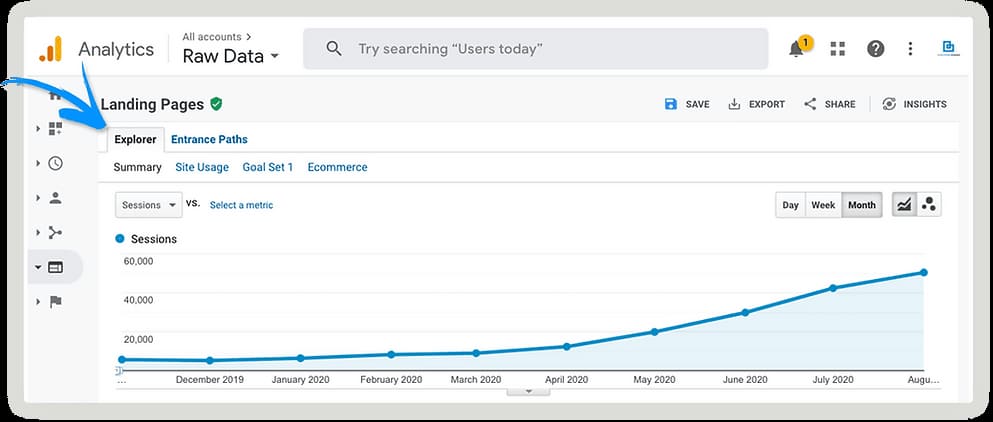Open the Sessions metric dropdown

[148, 205]
